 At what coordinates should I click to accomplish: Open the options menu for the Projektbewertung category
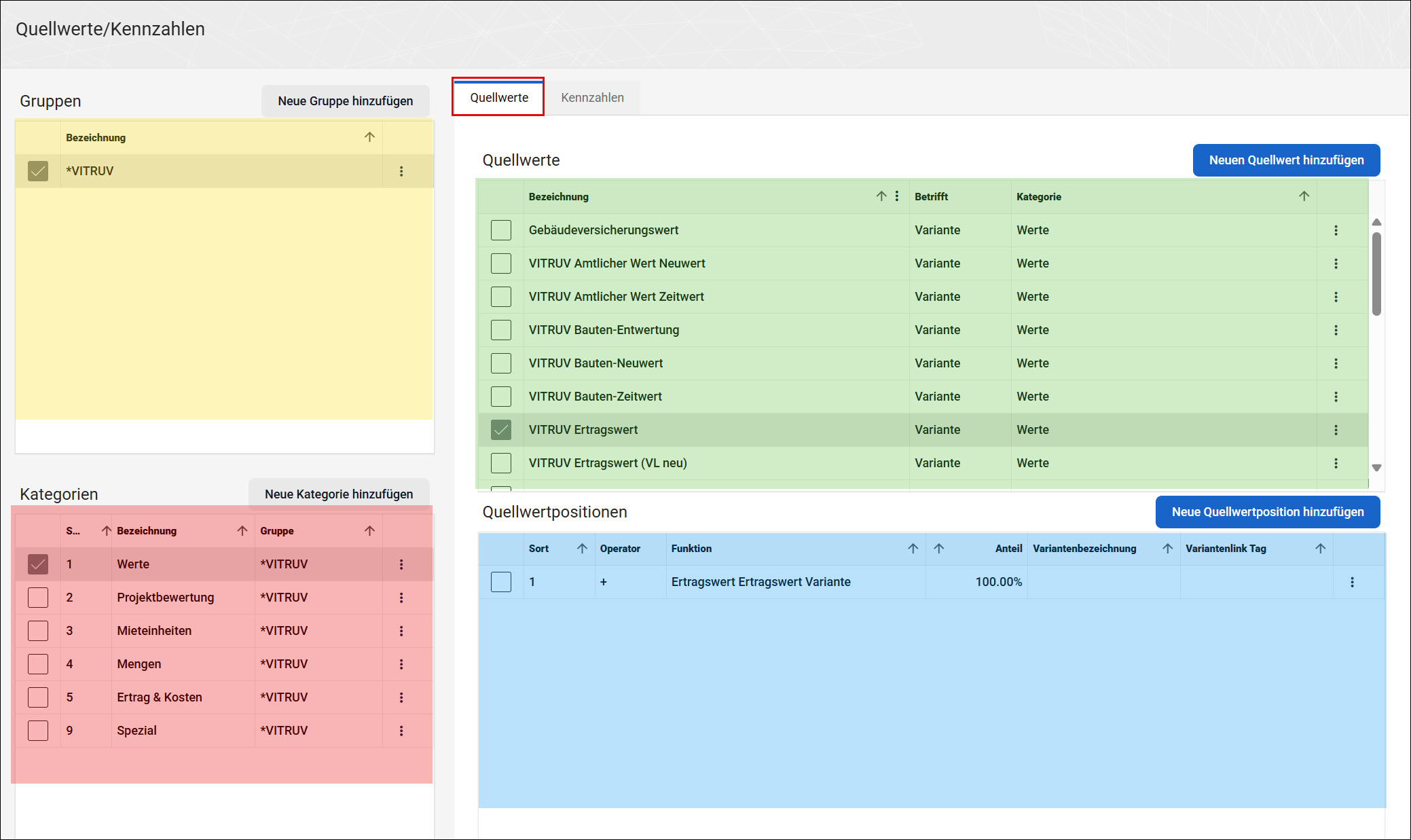[x=401, y=598]
